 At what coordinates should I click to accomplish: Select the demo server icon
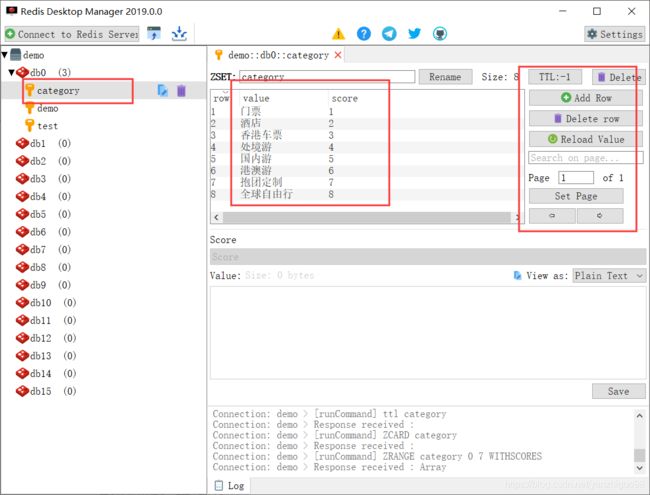coord(16,55)
